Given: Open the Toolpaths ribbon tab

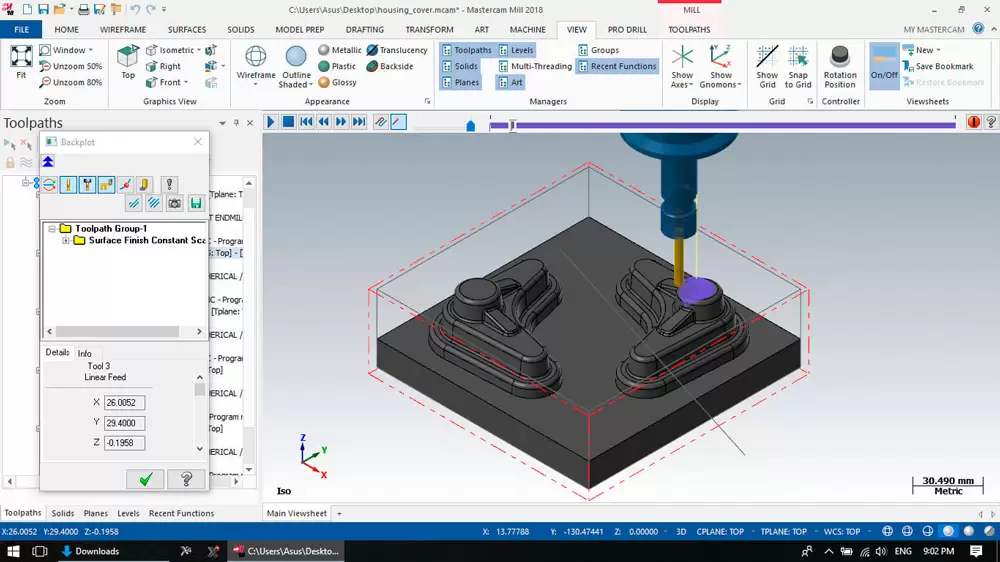Looking at the screenshot, I should point(689,30).
